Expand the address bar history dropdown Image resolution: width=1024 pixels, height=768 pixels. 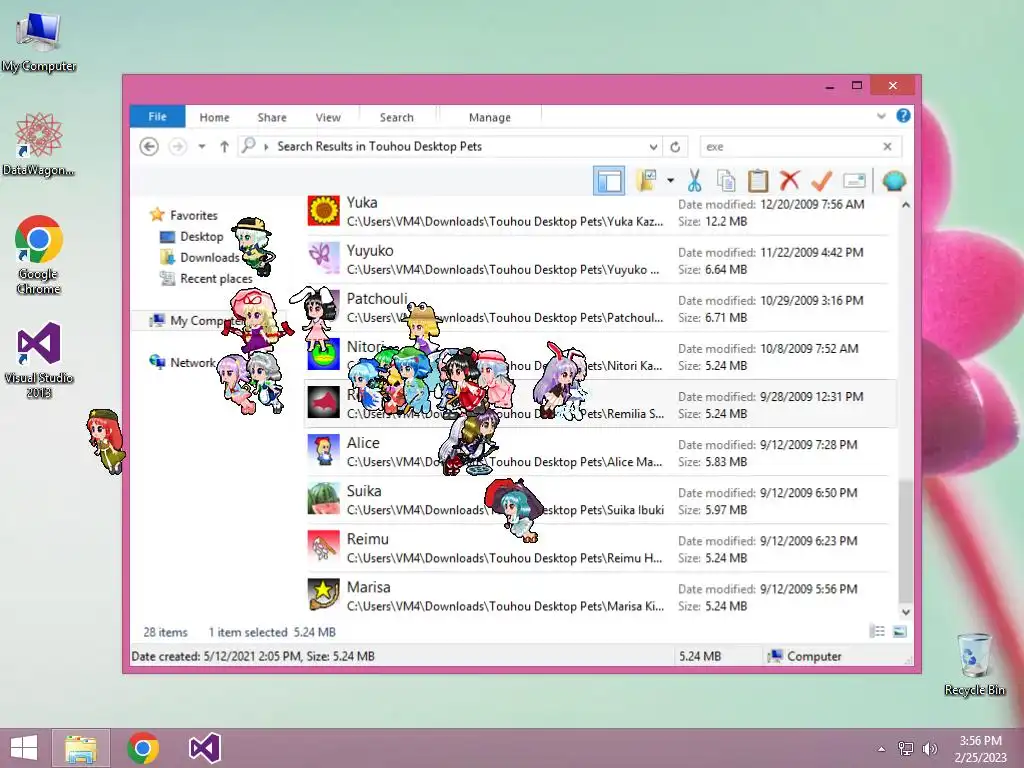click(x=653, y=147)
